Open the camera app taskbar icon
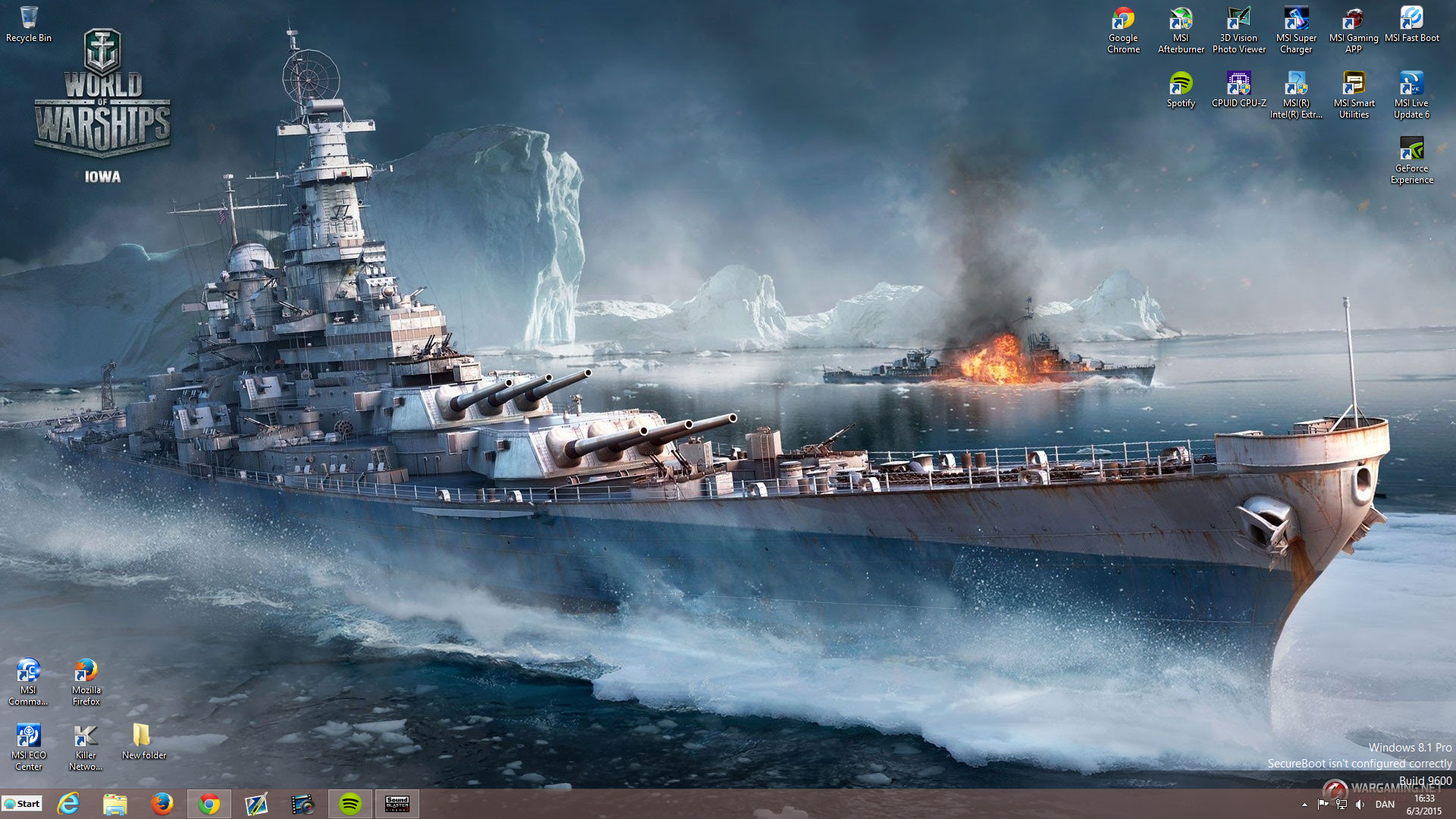The image size is (1456, 819). 303,804
